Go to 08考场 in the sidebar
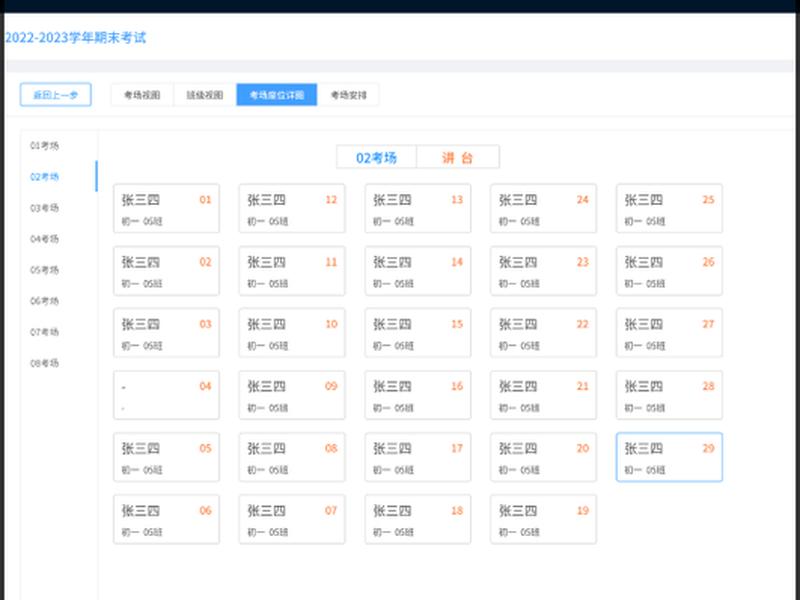The height and width of the screenshot is (600, 800). tap(44, 363)
